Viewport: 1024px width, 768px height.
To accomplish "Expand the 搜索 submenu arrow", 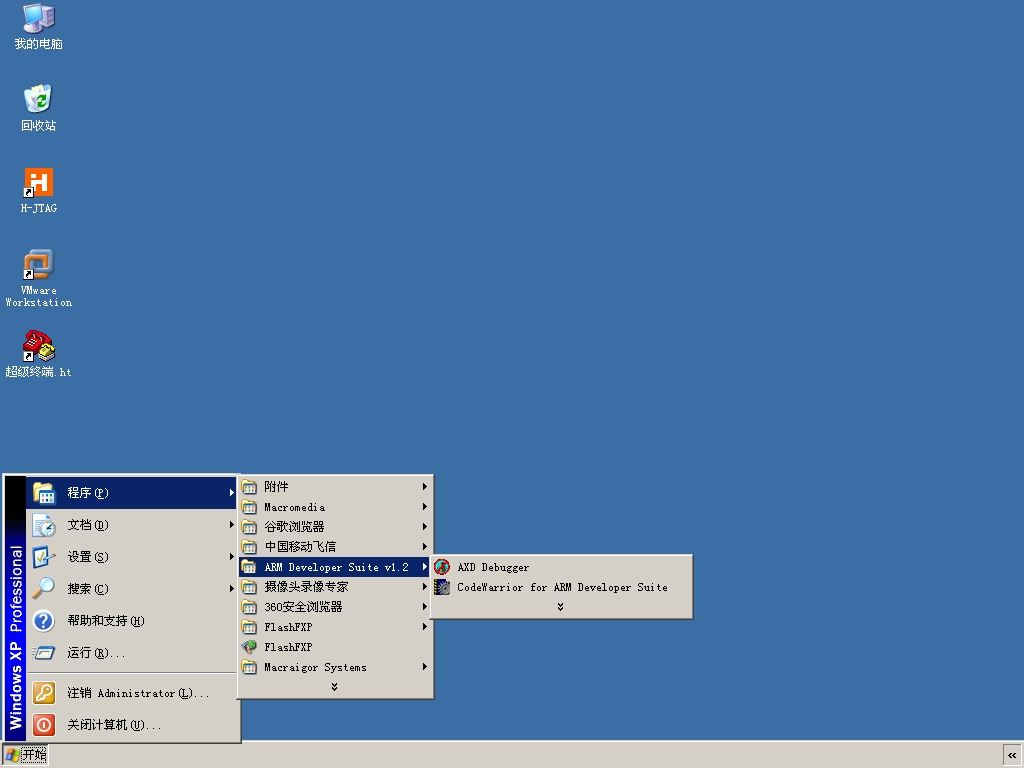I will (231, 588).
